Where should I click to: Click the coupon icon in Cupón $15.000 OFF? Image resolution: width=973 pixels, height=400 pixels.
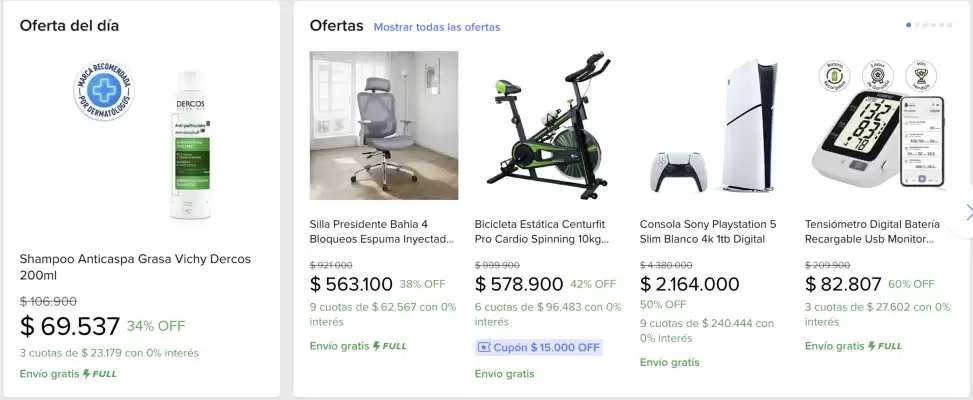(x=484, y=348)
